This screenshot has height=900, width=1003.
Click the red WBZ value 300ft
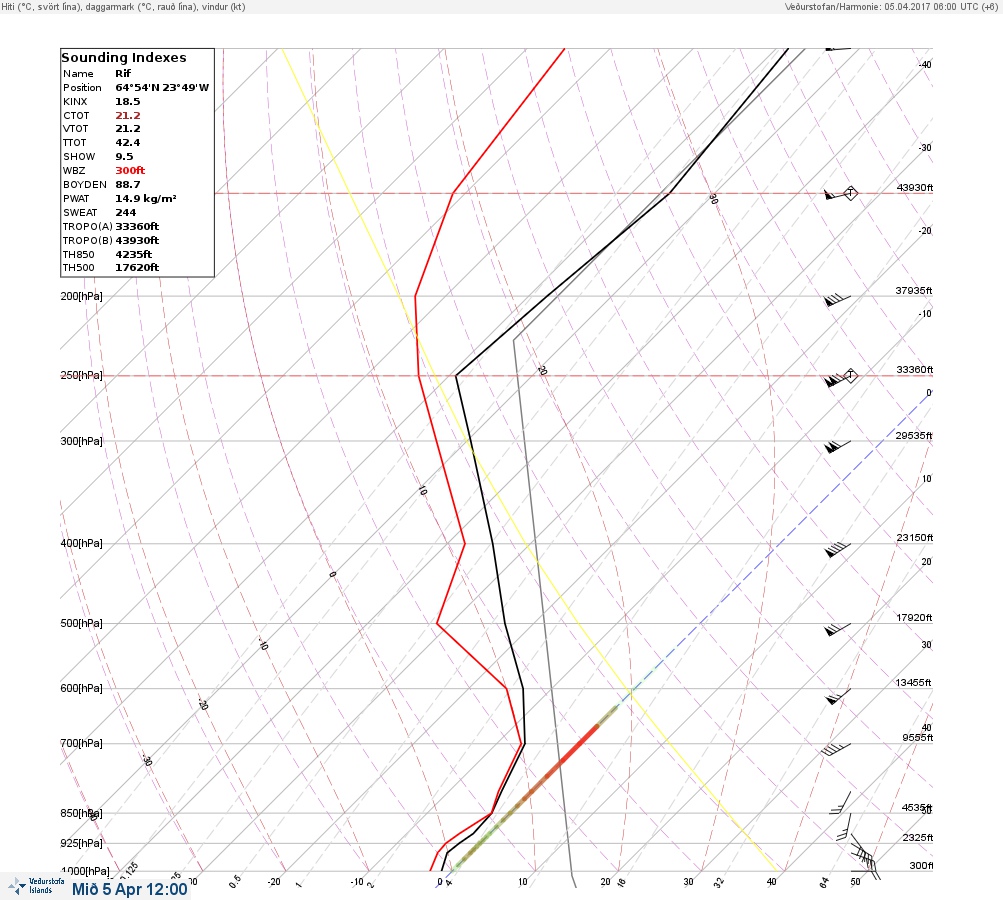click(130, 171)
